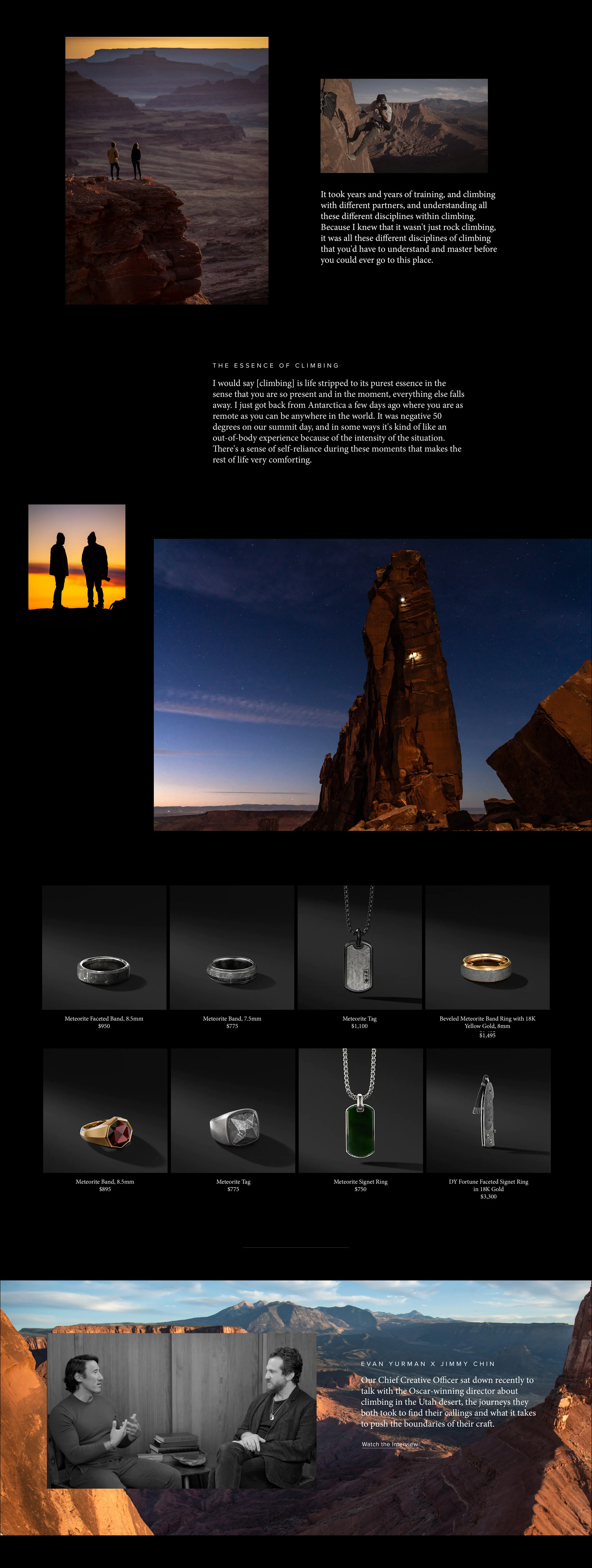Select the silver signet ring image priced $775
The height and width of the screenshot is (1568, 592).
click(x=233, y=1110)
